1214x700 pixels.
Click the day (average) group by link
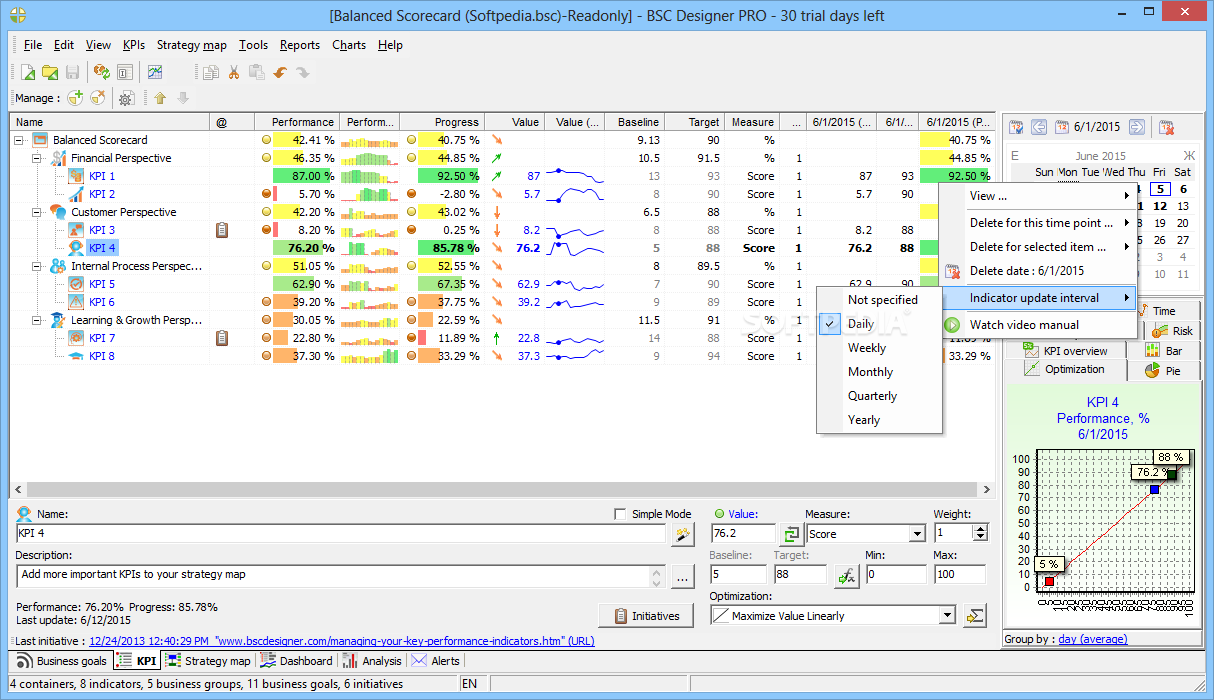coord(1092,639)
